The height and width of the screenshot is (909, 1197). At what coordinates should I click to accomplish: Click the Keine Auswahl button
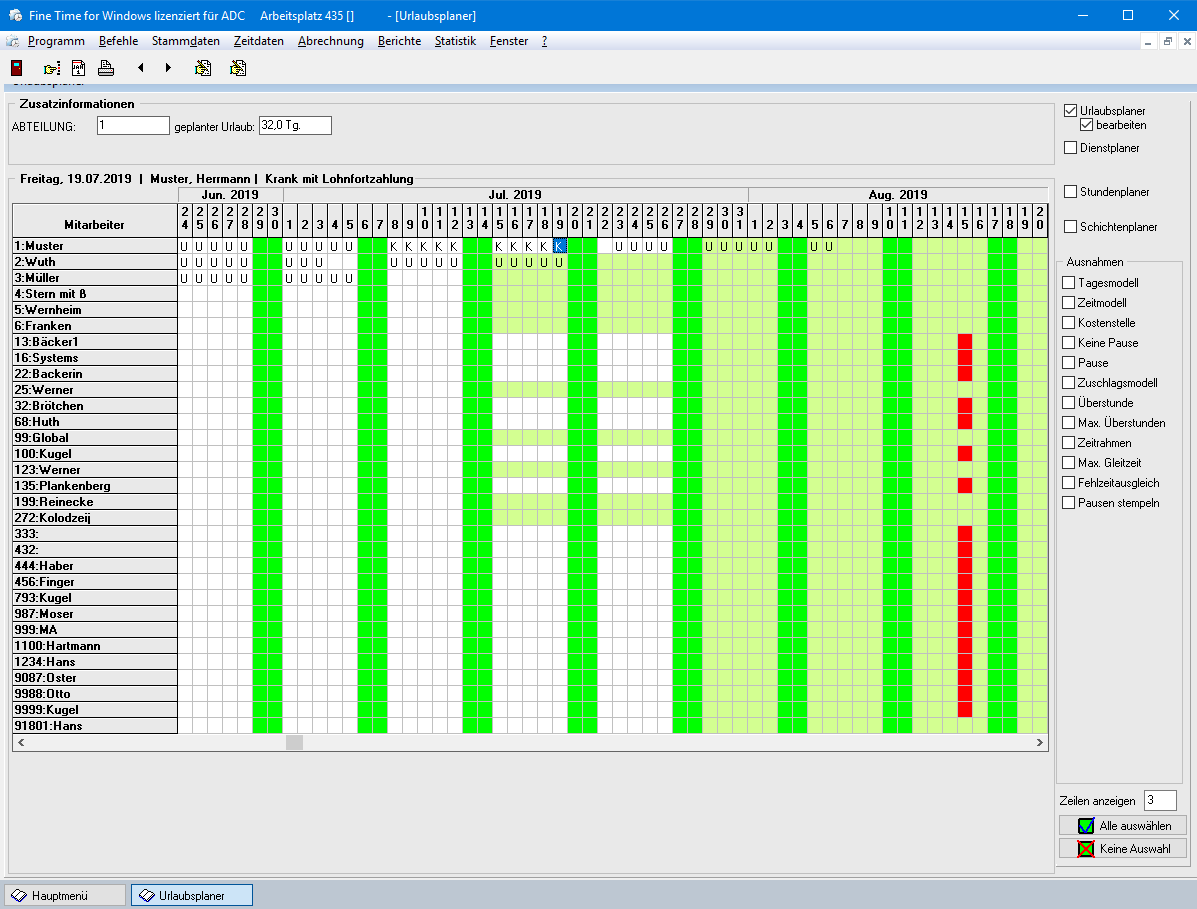(1123, 848)
